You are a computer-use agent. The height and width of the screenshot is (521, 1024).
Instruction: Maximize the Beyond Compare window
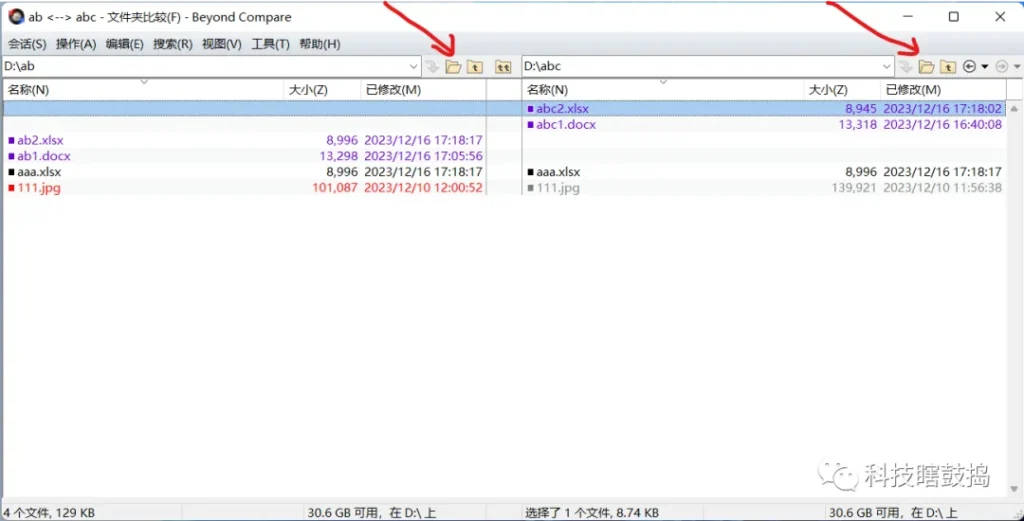[x=953, y=17]
